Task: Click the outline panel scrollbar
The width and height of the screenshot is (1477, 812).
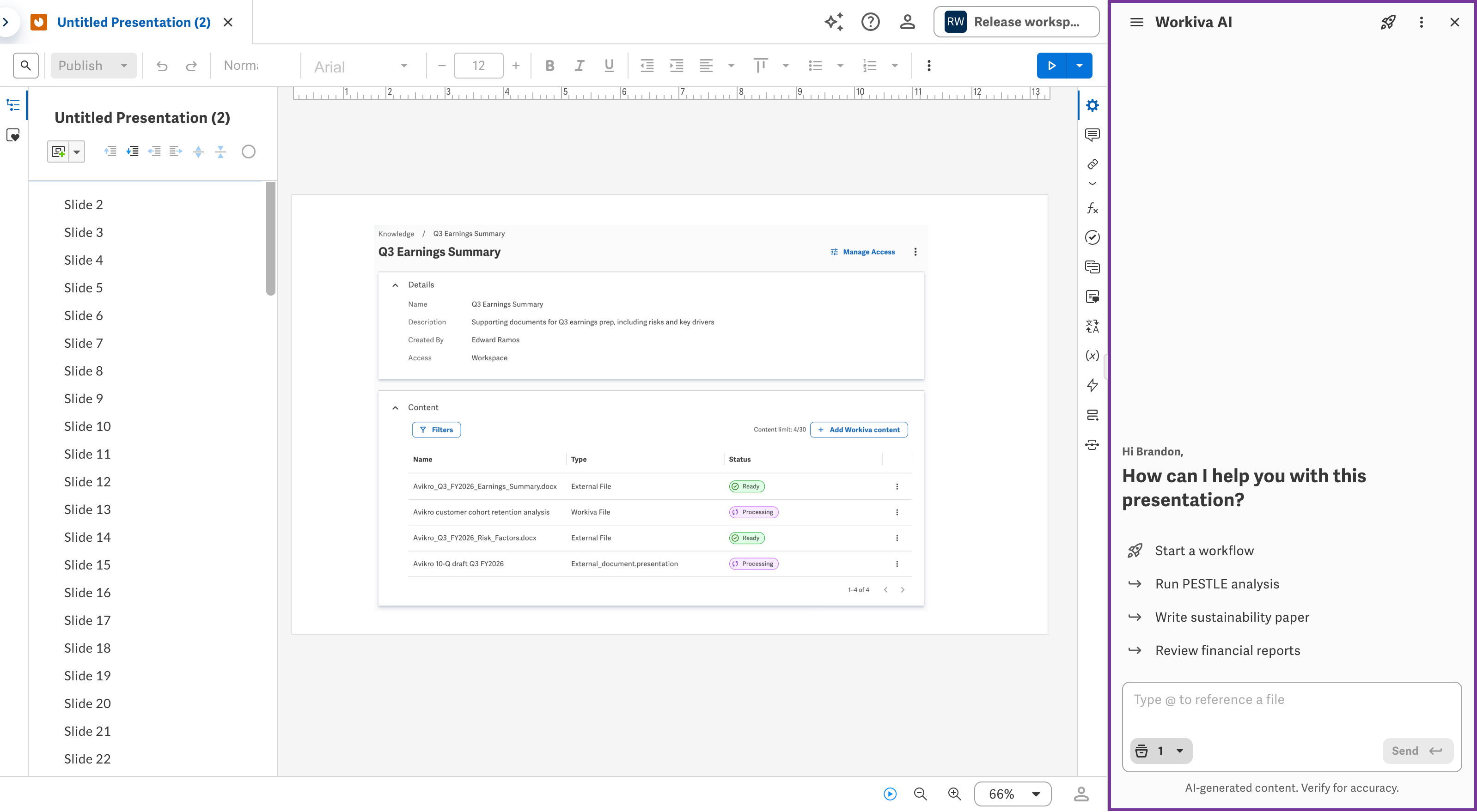Action: tap(271, 238)
